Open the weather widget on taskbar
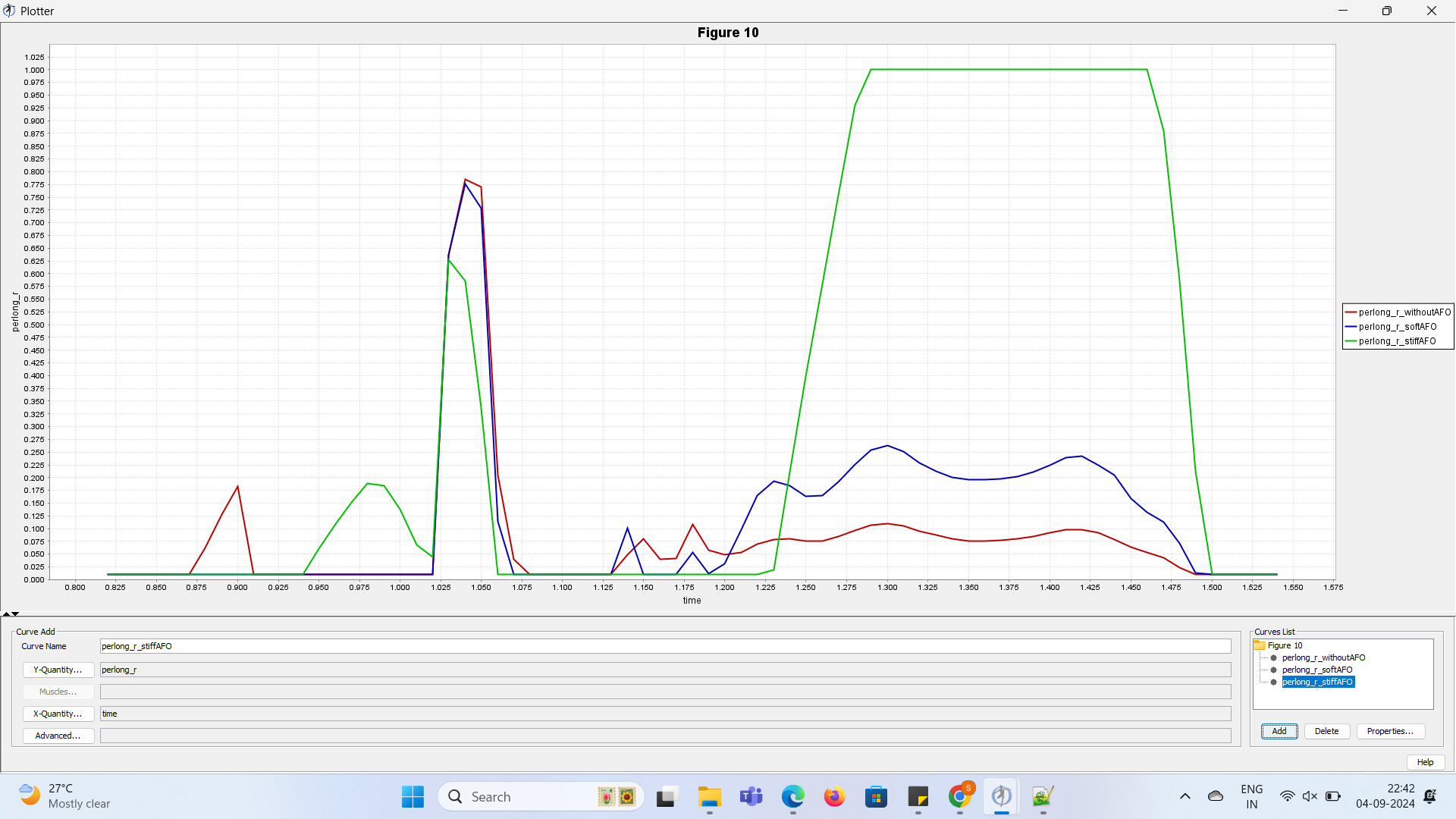Viewport: 1456px width, 819px height. 64,796
